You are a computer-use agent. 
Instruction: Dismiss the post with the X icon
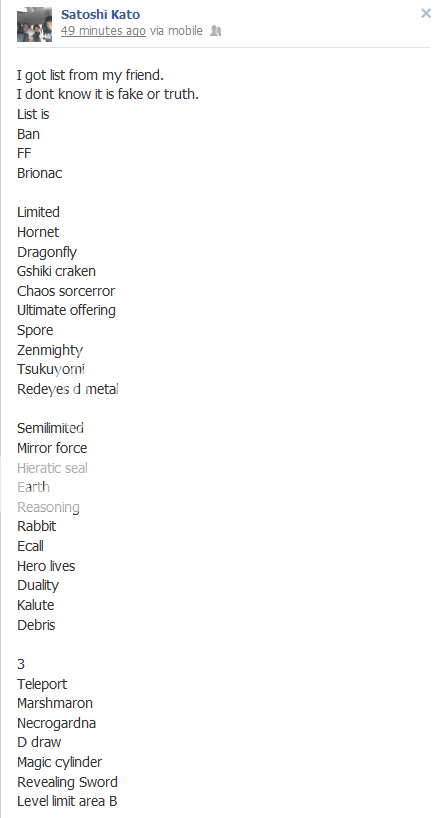tap(426, 13)
